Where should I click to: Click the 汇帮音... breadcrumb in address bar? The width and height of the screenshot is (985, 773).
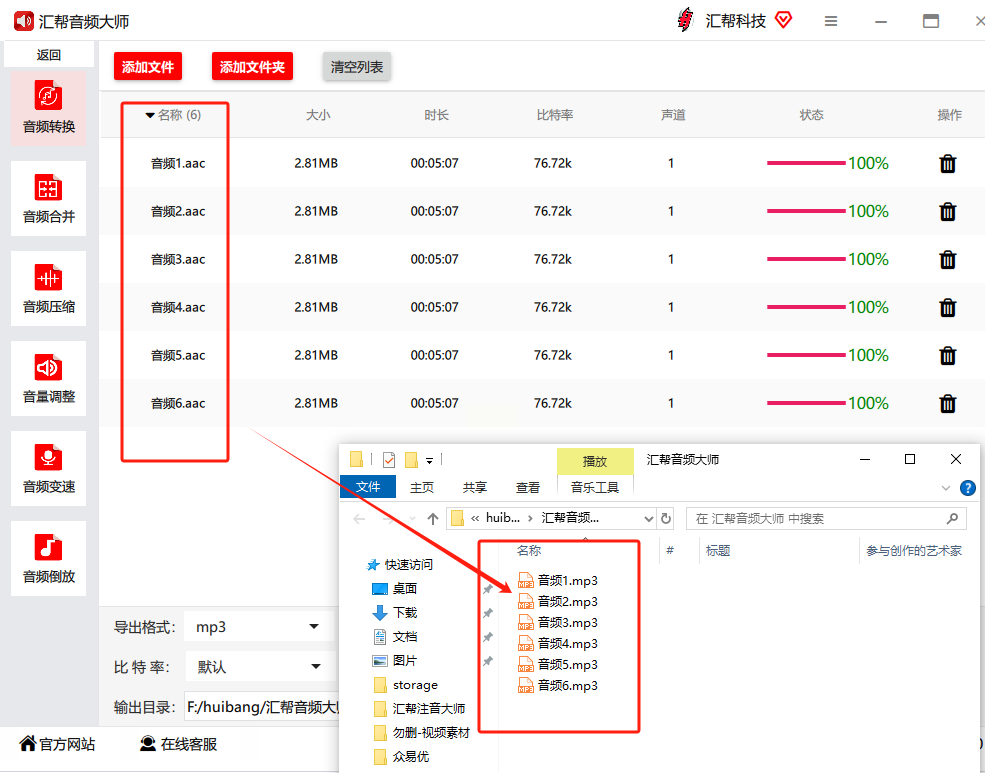570,518
